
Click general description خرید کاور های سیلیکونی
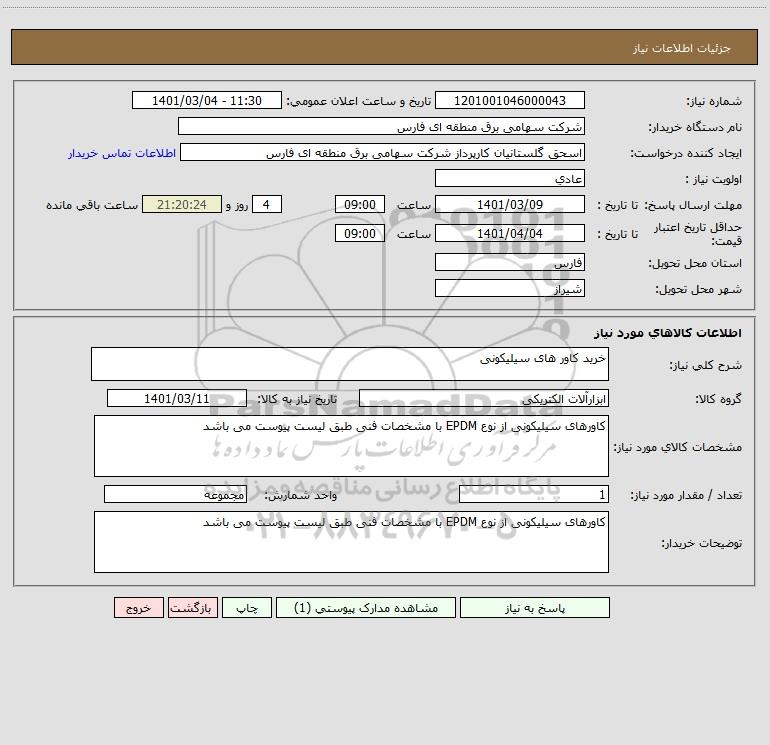click(x=350, y=364)
